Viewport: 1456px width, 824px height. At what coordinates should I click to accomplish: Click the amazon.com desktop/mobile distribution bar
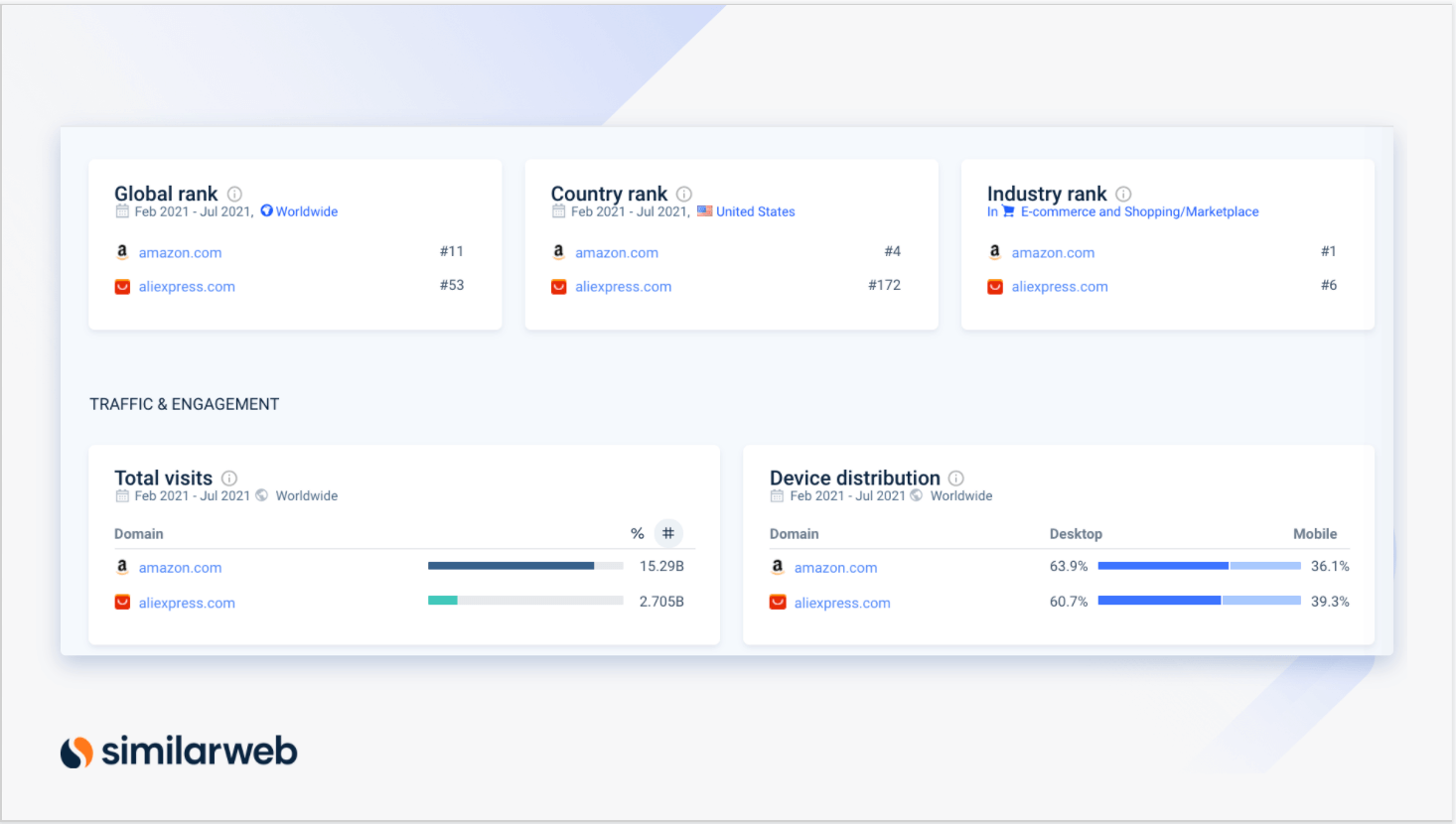click(x=1200, y=566)
